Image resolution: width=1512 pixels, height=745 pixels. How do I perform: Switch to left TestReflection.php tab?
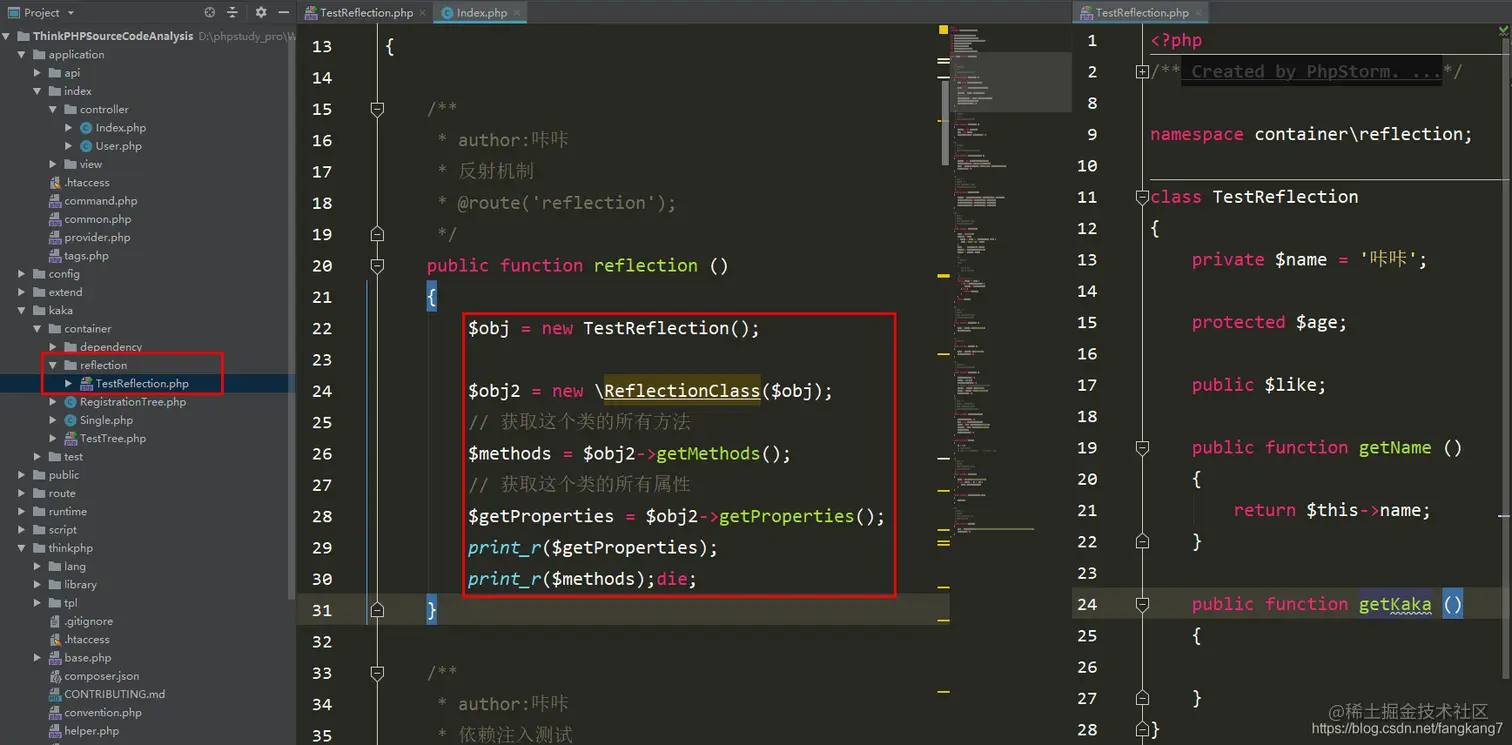point(366,13)
